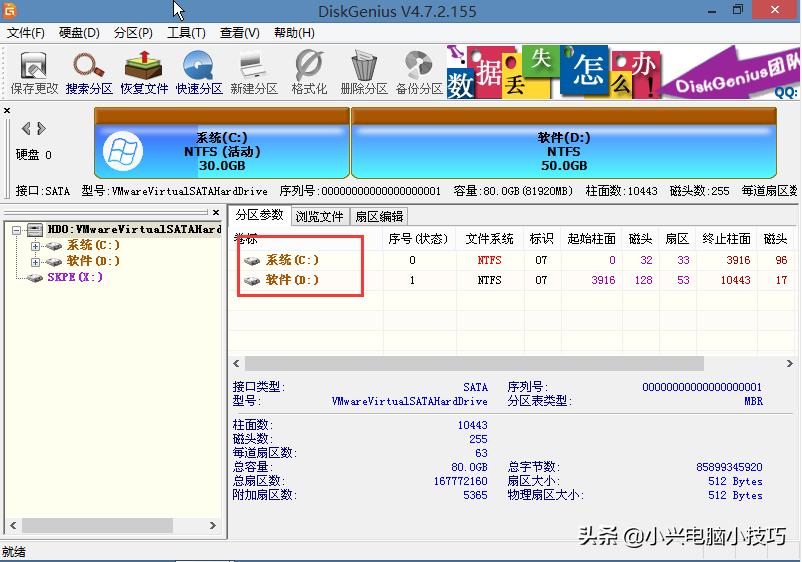Launch the Recover Files (恢复文件) tool

click(144, 72)
